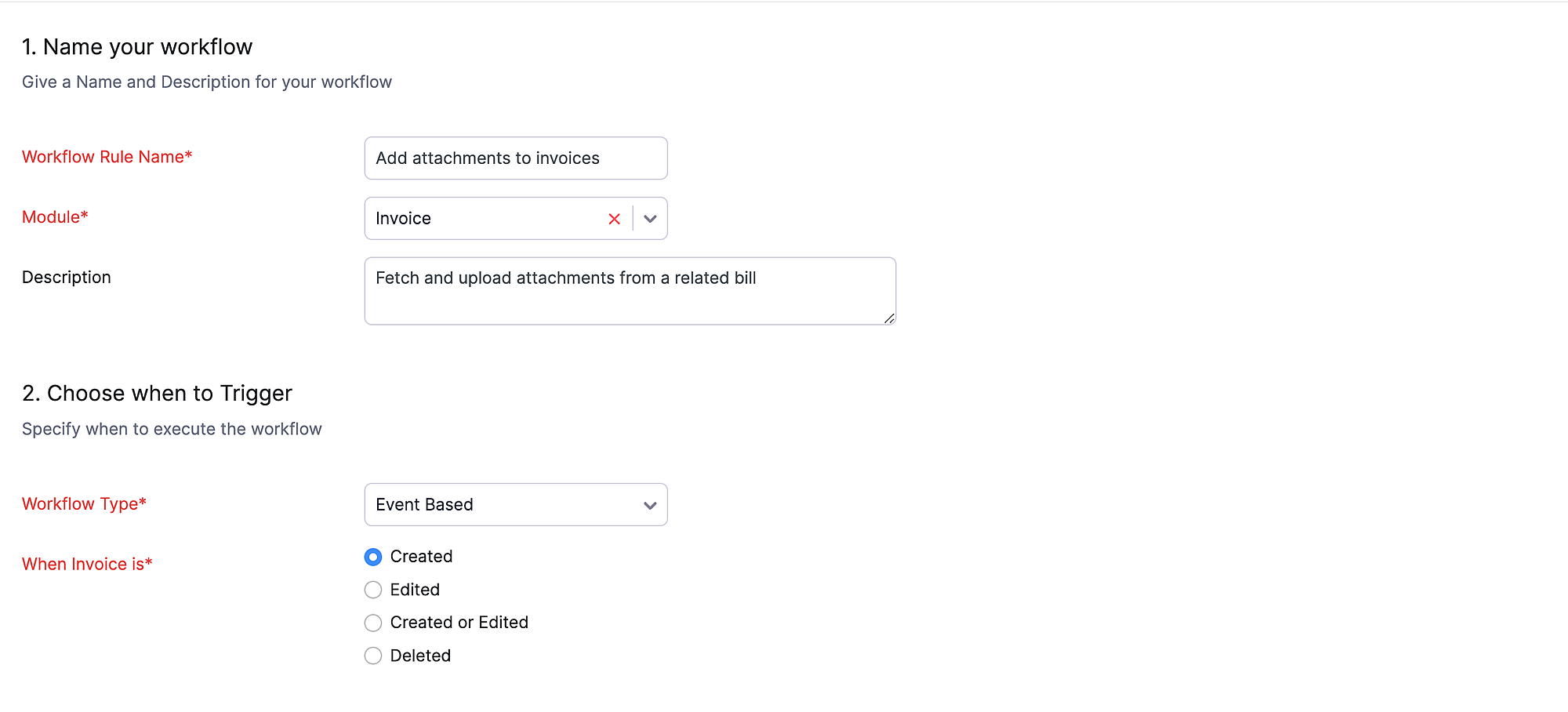Screen dimensions: 1568x712
Task: Click the Invoice module text
Action: pos(403,219)
